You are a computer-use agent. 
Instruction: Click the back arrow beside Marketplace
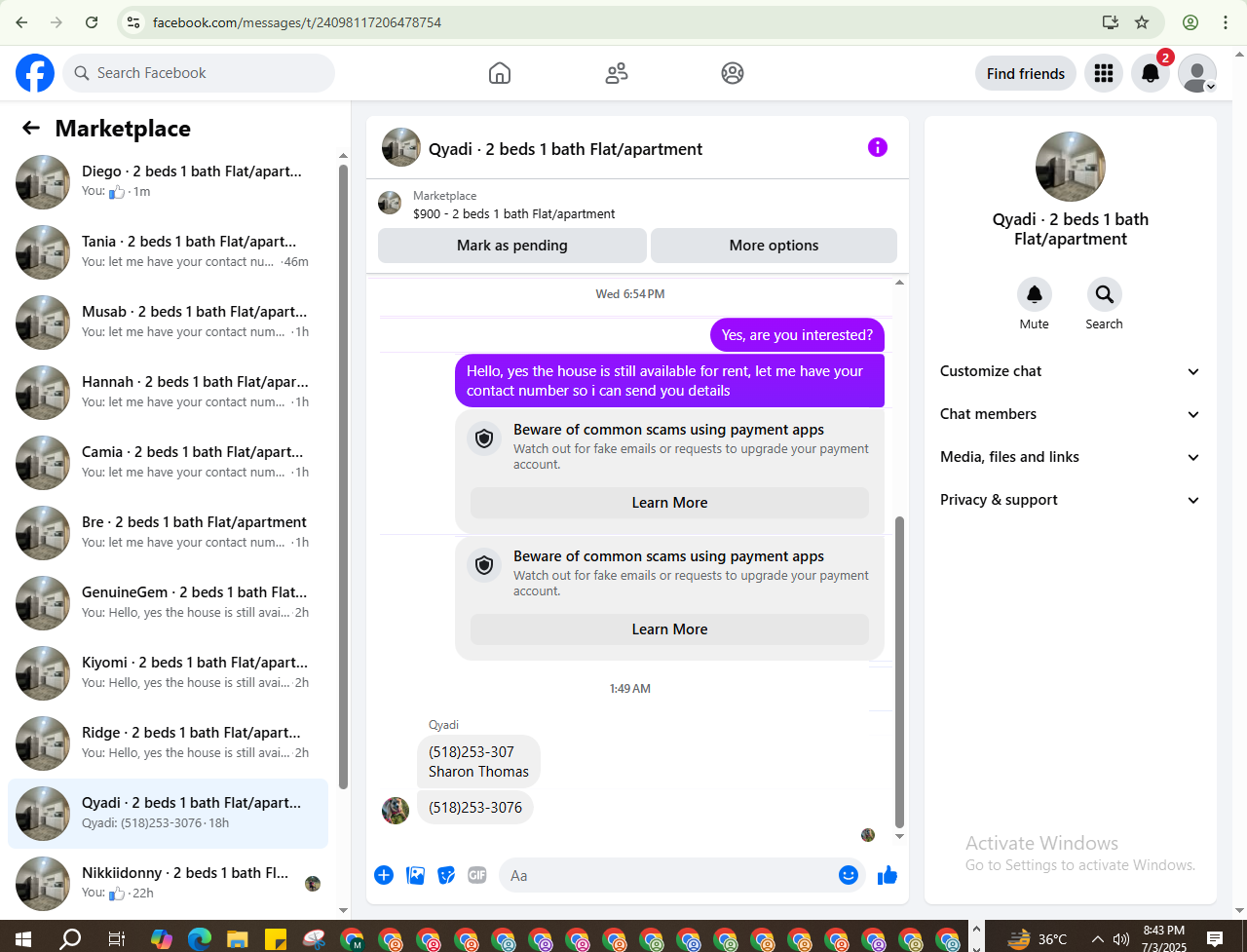[x=31, y=128]
